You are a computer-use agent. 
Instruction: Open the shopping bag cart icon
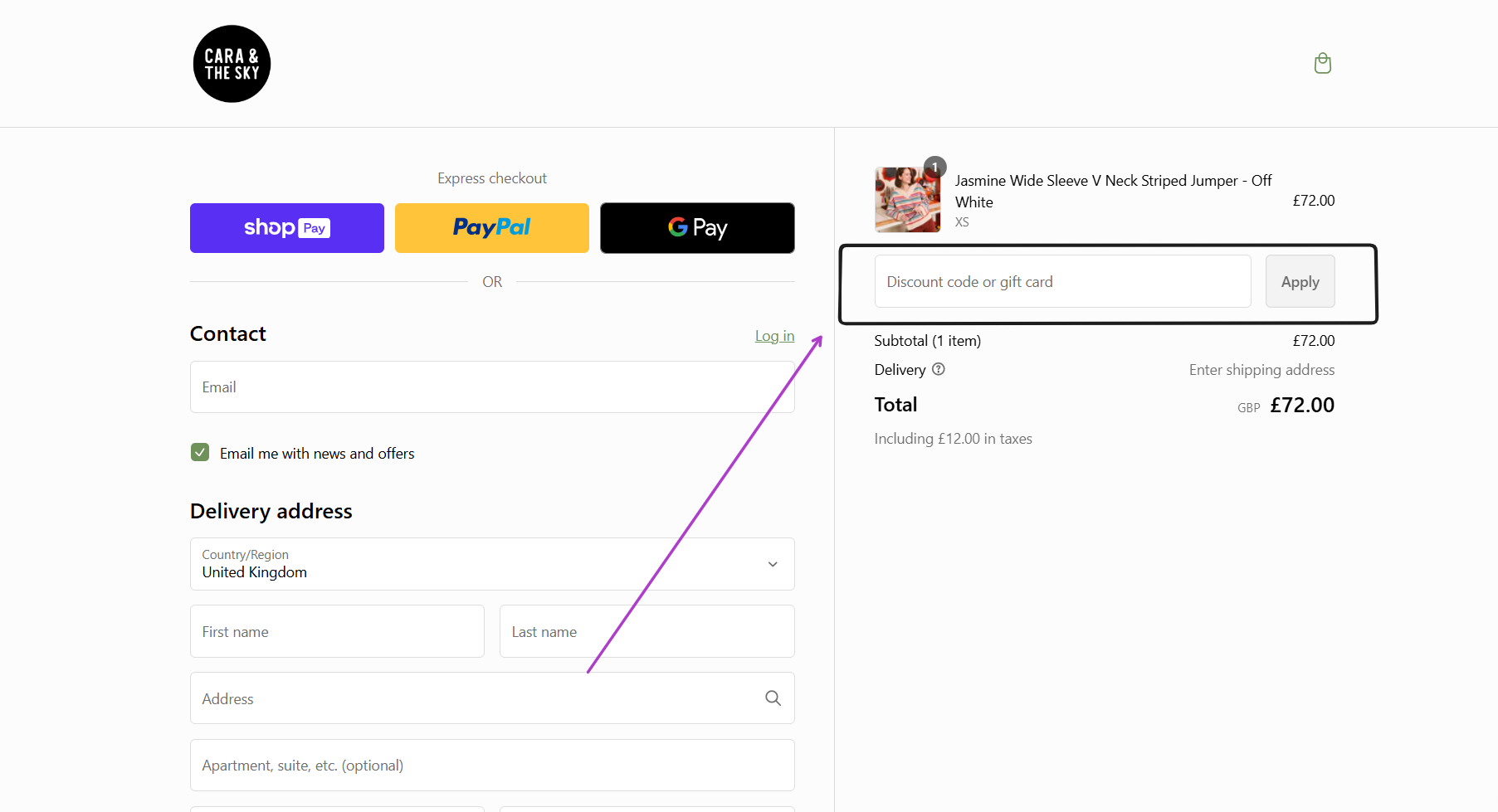point(1323,63)
